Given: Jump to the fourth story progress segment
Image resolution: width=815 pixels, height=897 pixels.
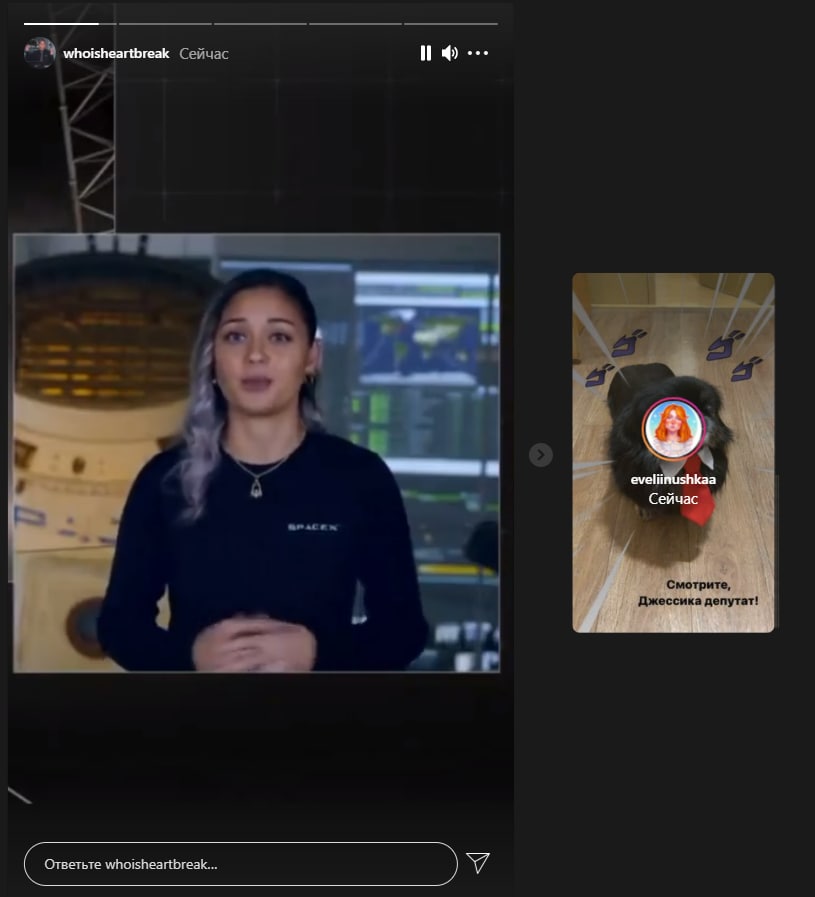Looking at the screenshot, I should click(x=355, y=24).
